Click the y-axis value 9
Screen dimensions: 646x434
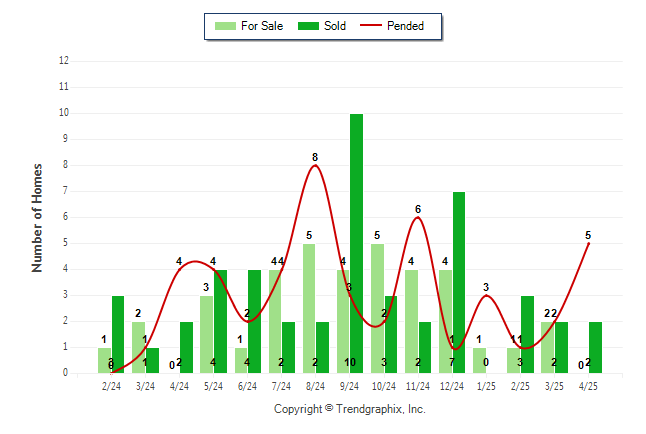[65, 138]
